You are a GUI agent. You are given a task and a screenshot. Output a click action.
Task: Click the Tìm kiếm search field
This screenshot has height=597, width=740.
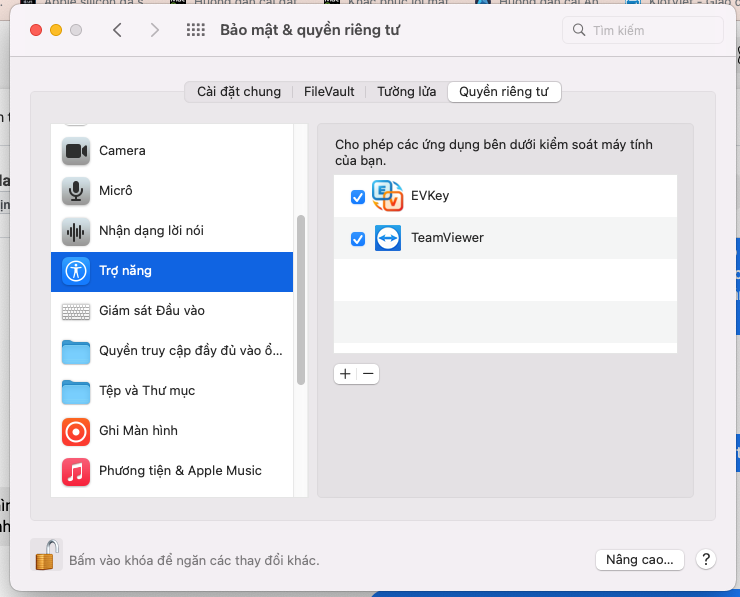pos(643,30)
